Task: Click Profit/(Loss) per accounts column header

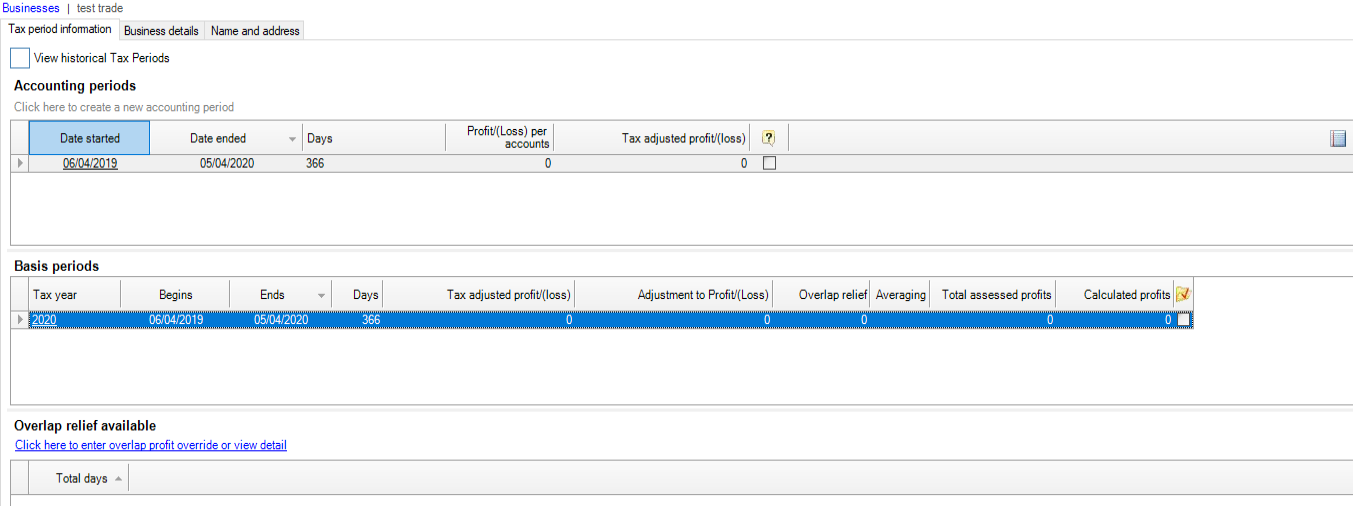Action: point(499,138)
